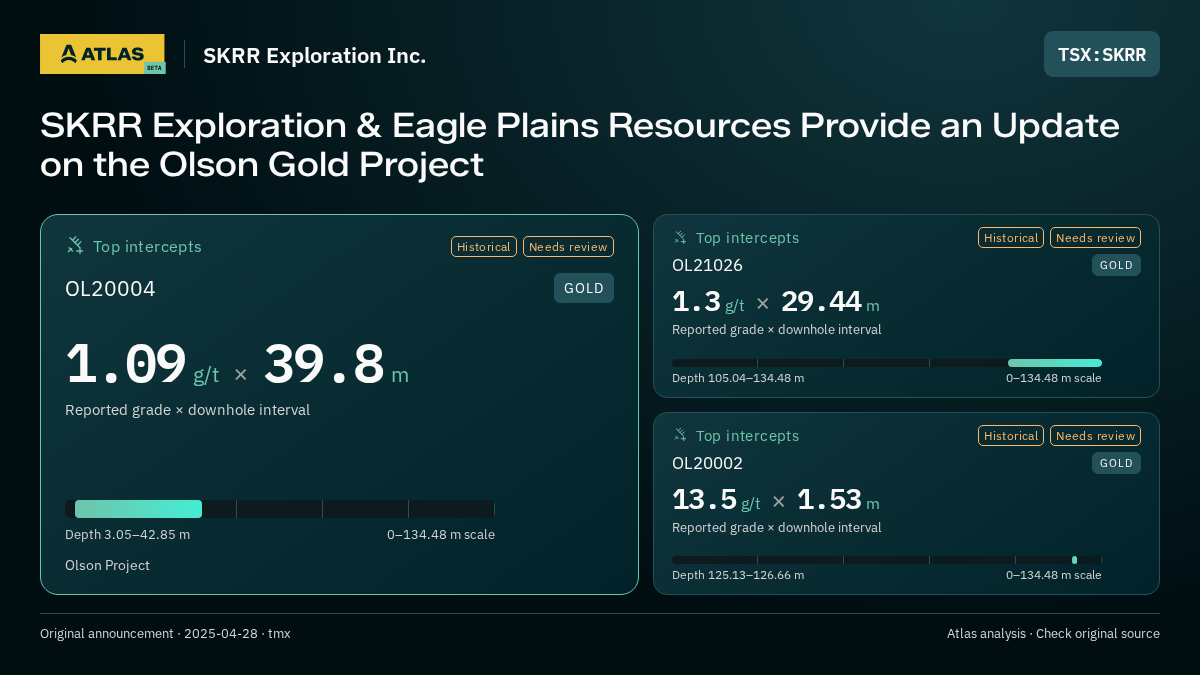Click Top intercepts heading on the OL21026 card
Viewport: 1200px width, 675px height.
coord(747,238)
